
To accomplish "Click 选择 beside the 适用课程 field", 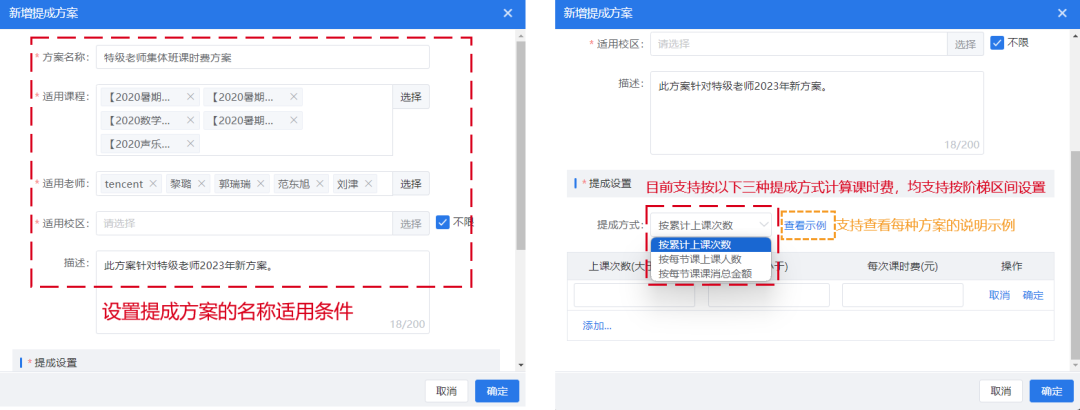I will coord(411,97).
